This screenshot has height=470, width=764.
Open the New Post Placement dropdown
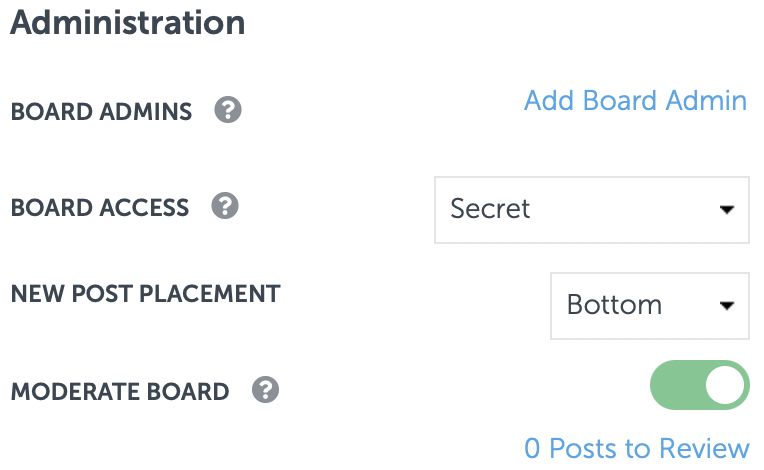click(x=649, y=305)
